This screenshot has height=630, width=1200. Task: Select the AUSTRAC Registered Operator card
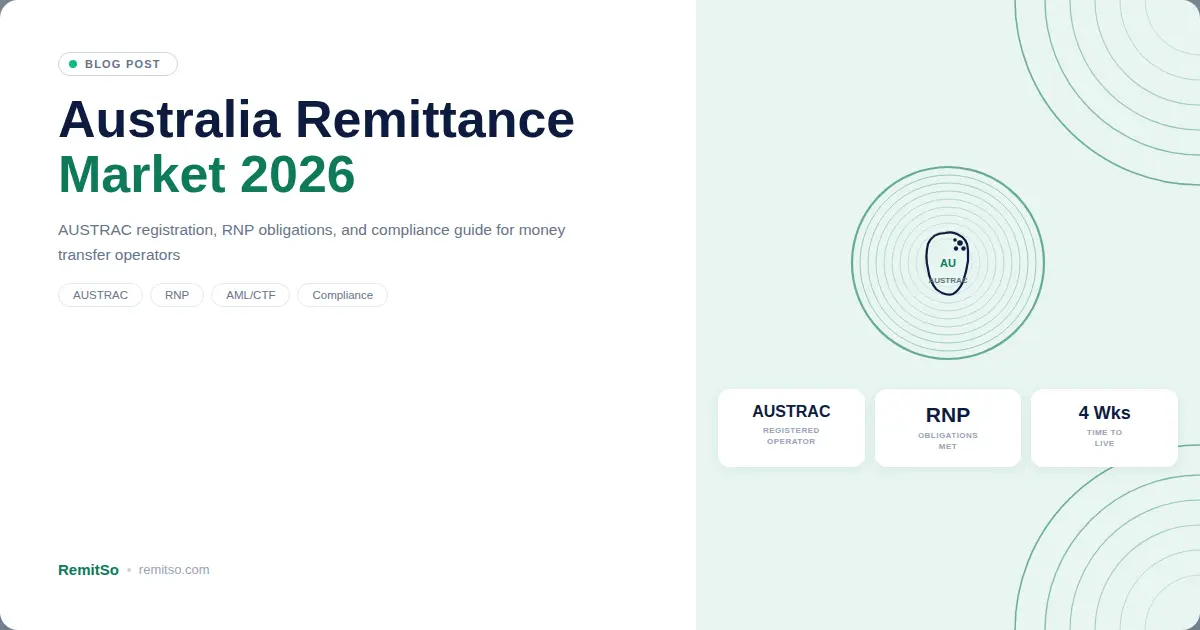(x=791, y=427)
